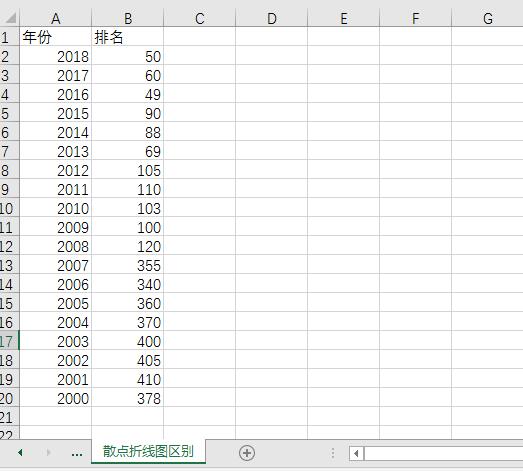Select the cell with value 378
Viewport: 523px width, 471px height.
[127, 397]
